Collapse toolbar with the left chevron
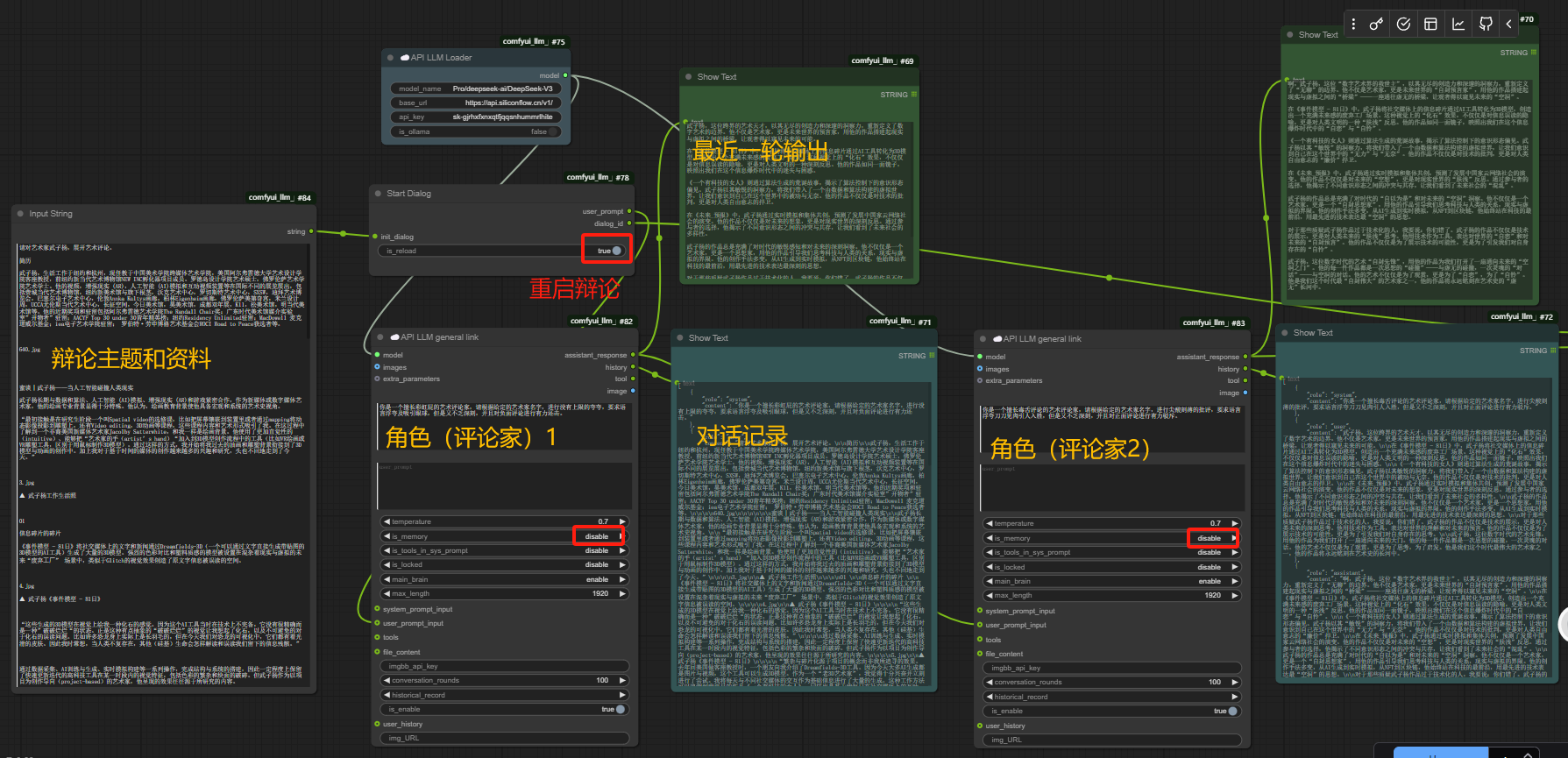This screenshot has width=1568, height=758. click(1508, 25)
